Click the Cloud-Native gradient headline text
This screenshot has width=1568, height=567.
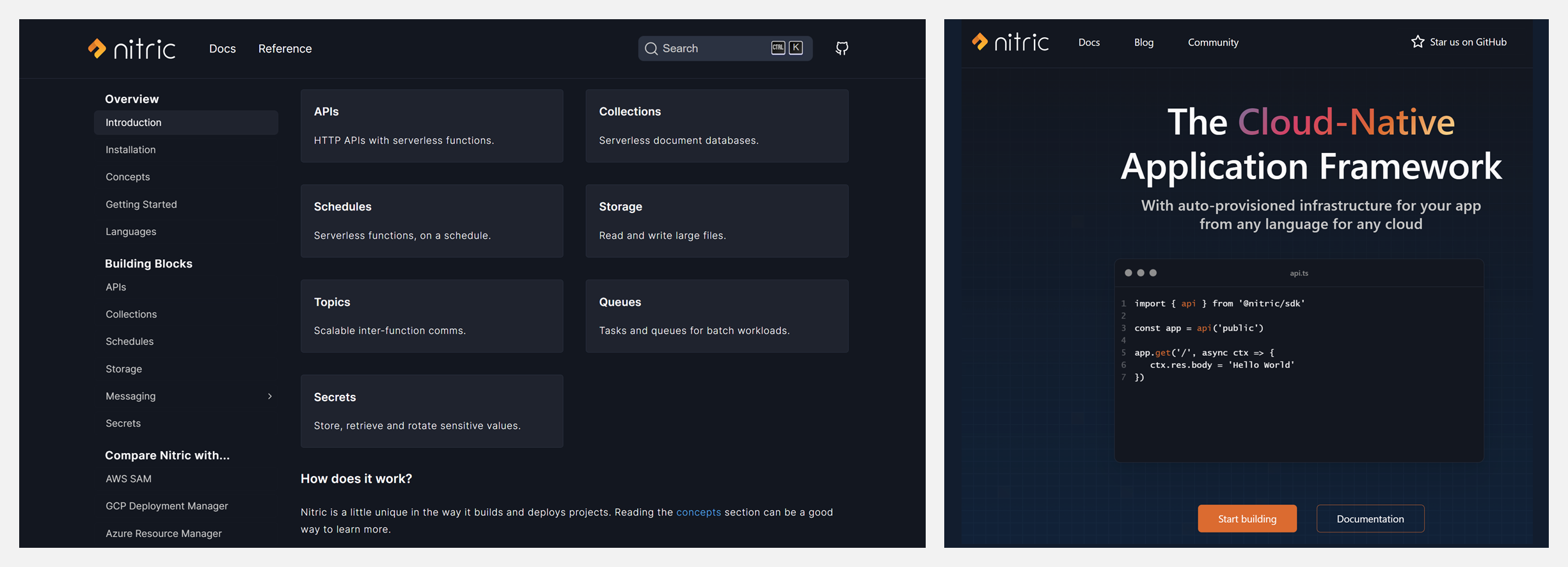tap(1346, 122)
